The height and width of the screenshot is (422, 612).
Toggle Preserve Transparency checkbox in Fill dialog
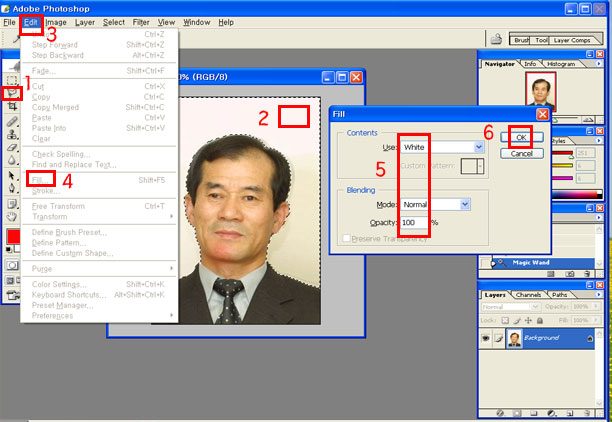point(346,238)
